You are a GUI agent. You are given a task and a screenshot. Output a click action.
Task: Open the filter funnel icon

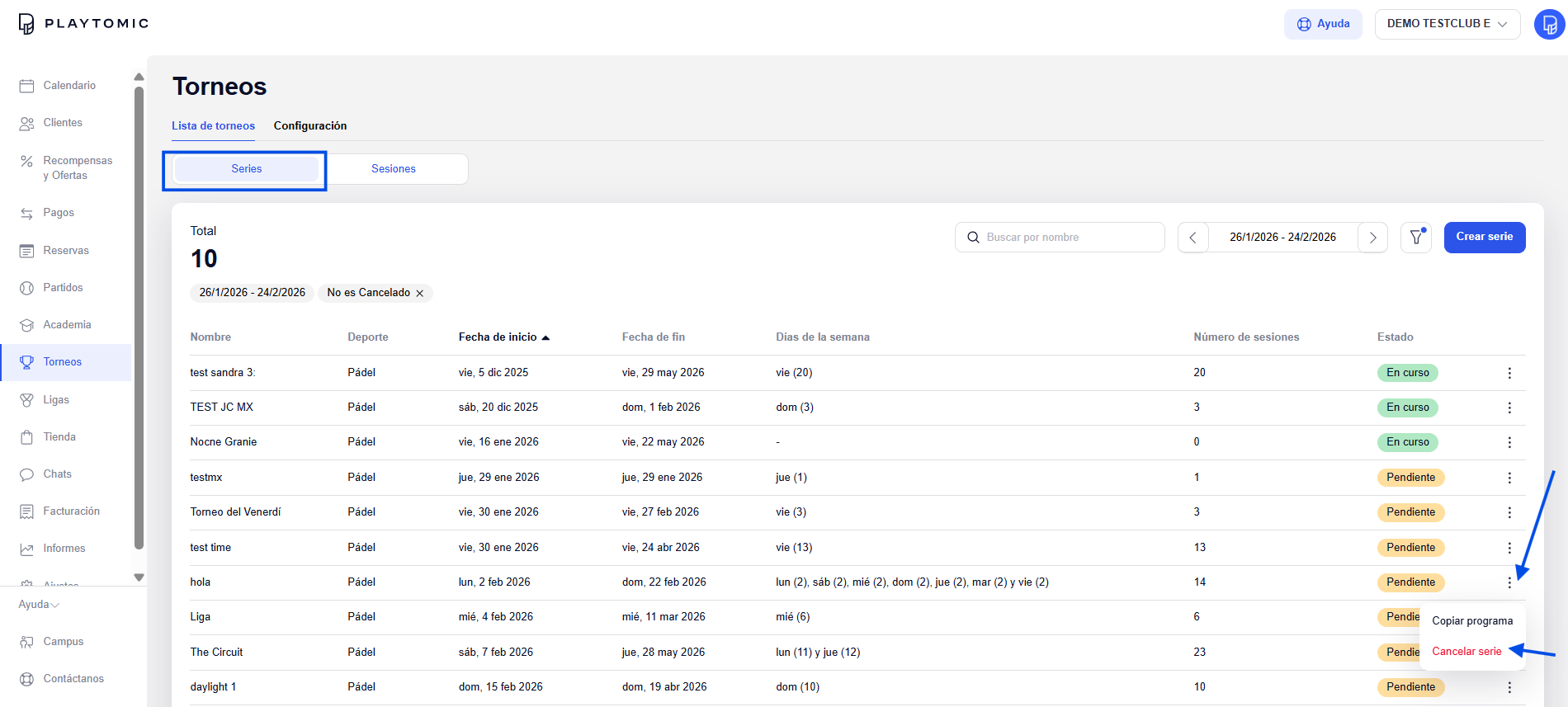1416,238
